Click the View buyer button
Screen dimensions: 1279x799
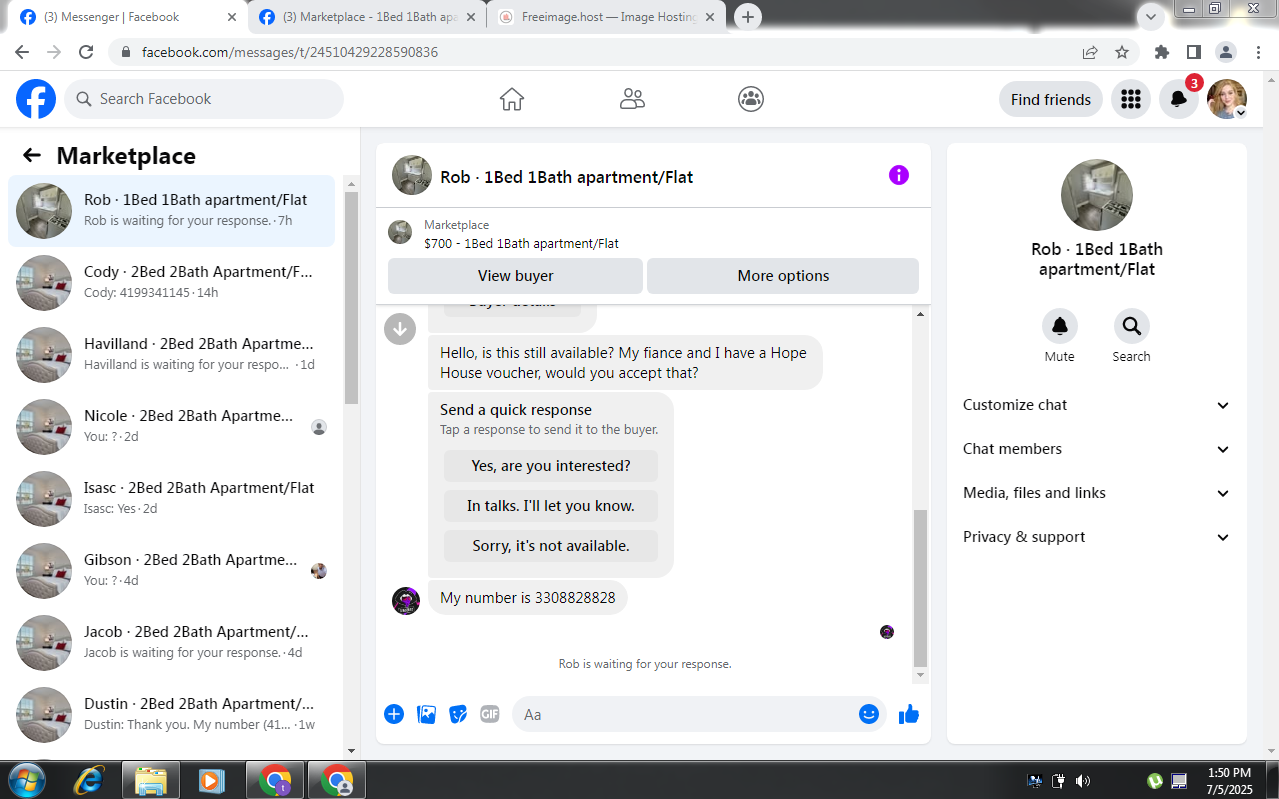pos(515,276)
